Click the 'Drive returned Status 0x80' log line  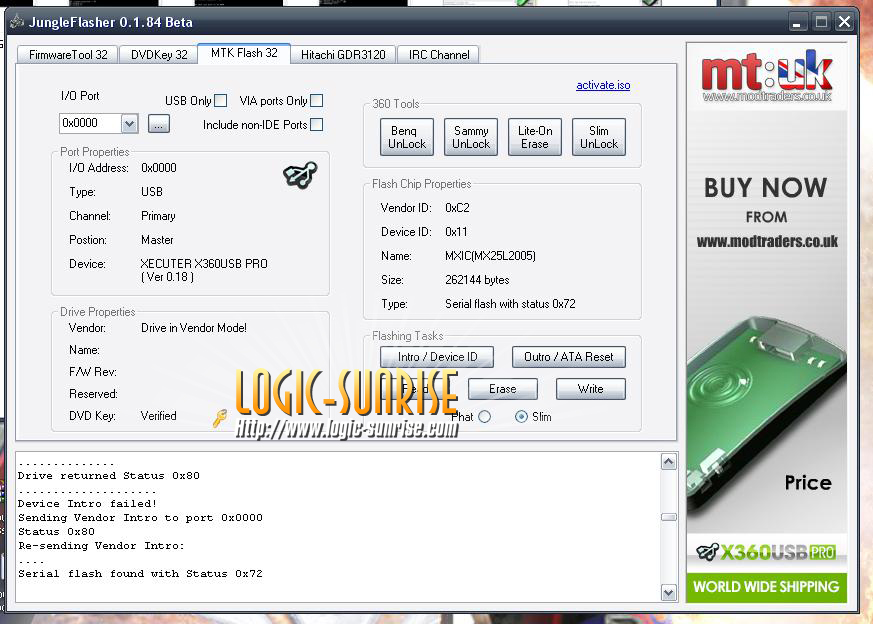(x=109, y=475)
